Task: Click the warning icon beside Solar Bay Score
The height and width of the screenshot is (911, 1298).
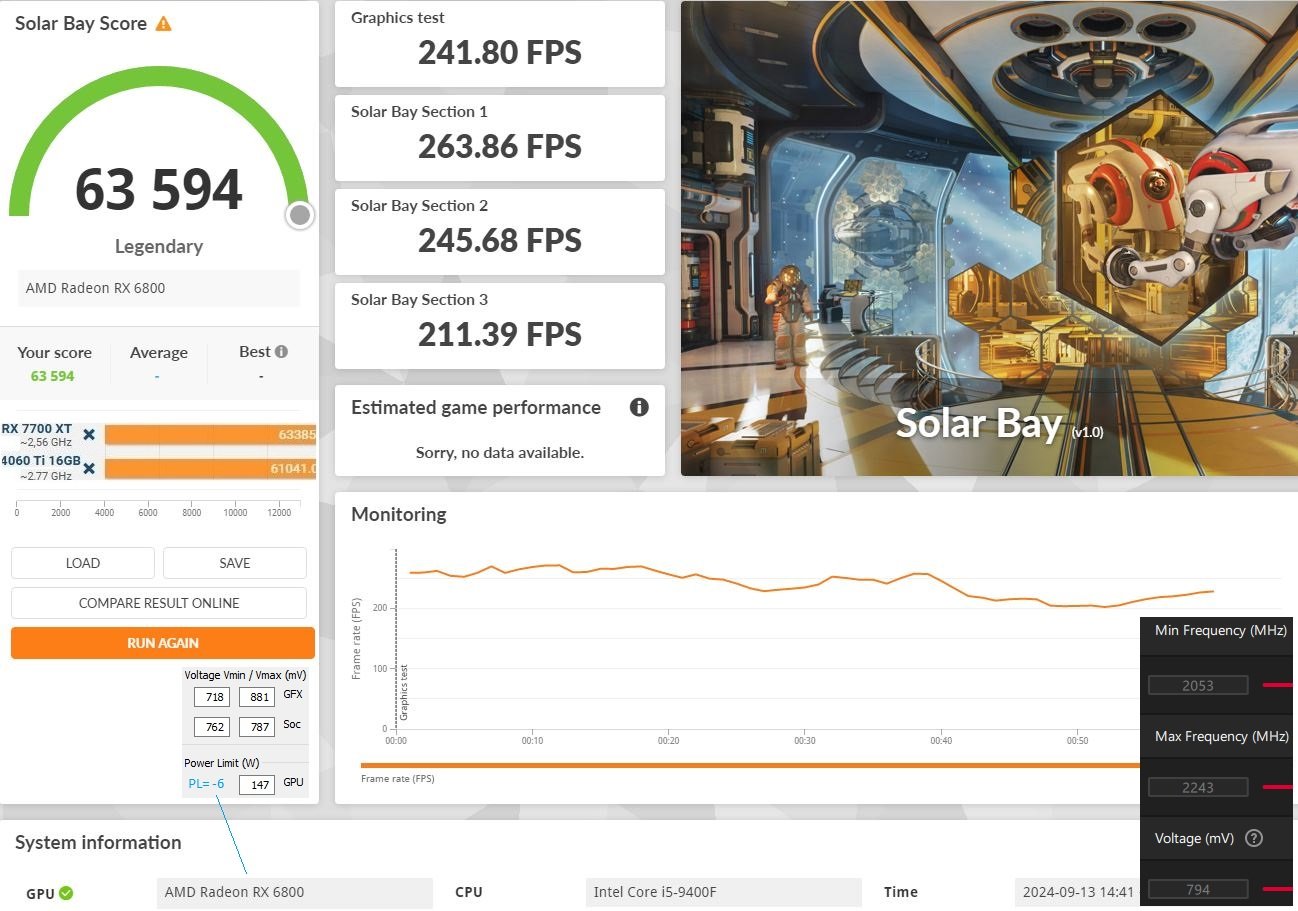Action: point(163,23)
